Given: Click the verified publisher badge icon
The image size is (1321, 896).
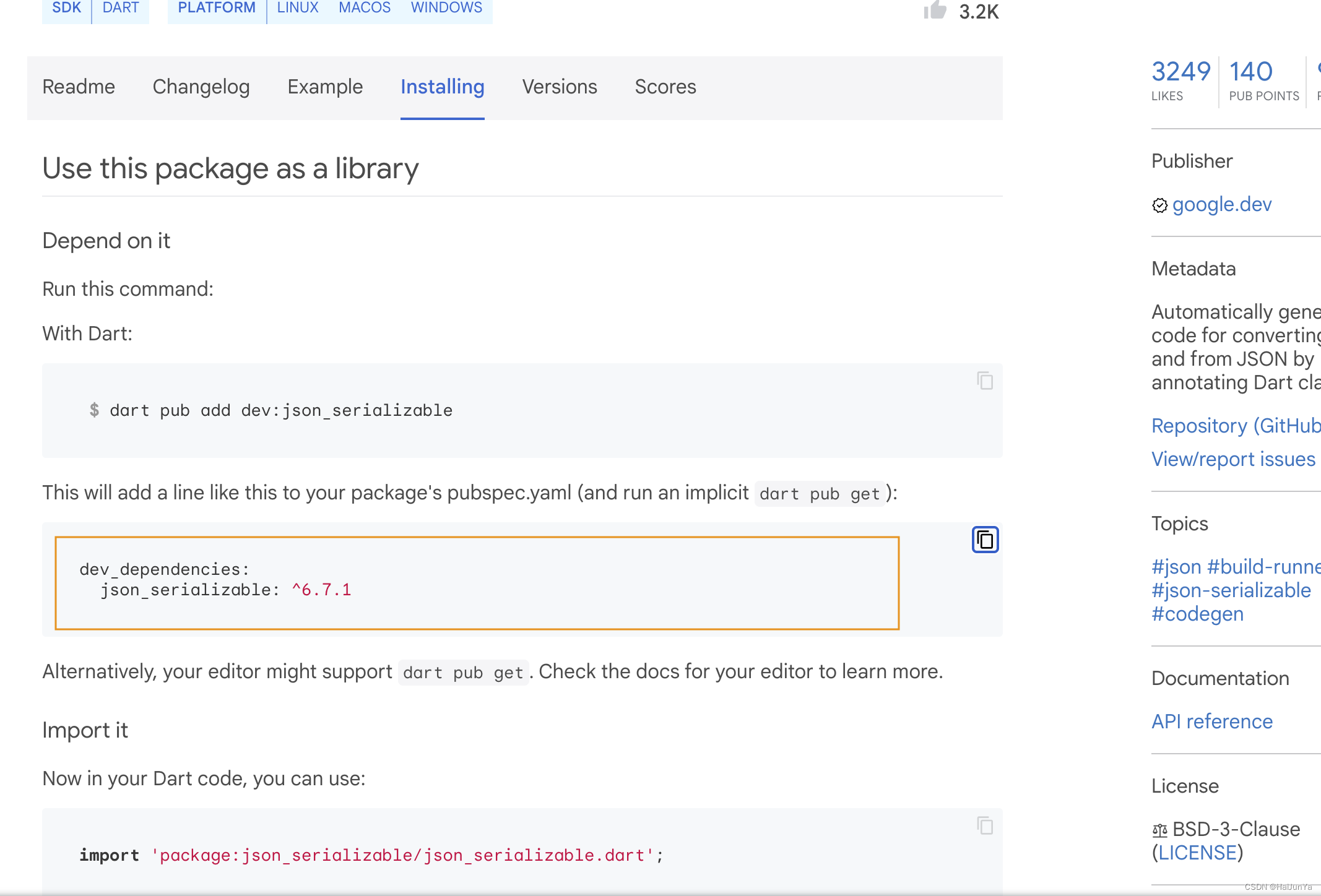Looking at the screenshot, I should [1159, 205].
